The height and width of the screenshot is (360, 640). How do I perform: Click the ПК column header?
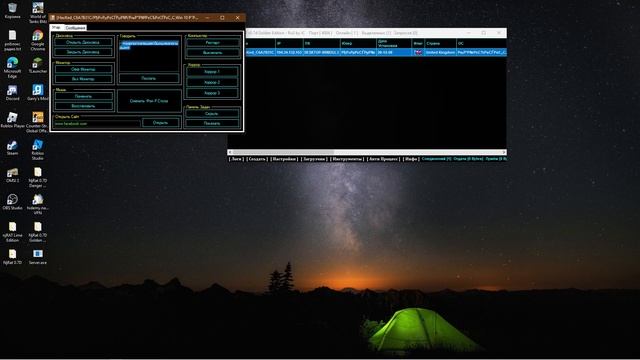pyautogui.click(x=321, y=43)
